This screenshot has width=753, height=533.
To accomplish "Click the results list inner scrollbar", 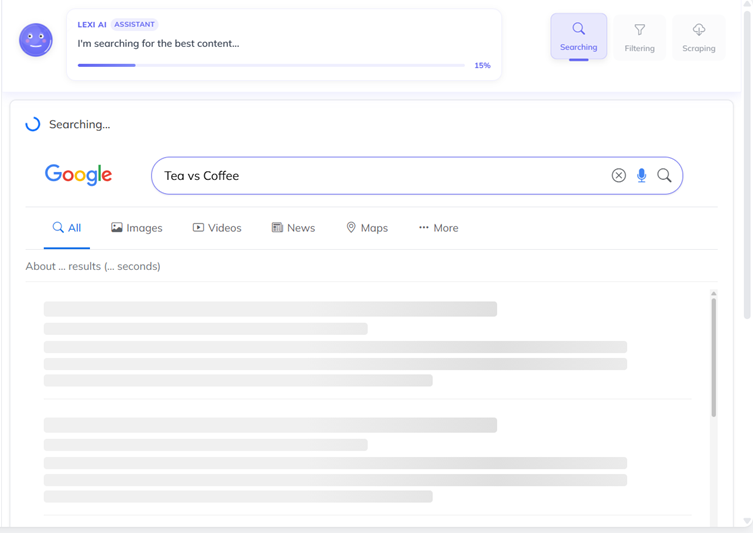I will point(714,357).
